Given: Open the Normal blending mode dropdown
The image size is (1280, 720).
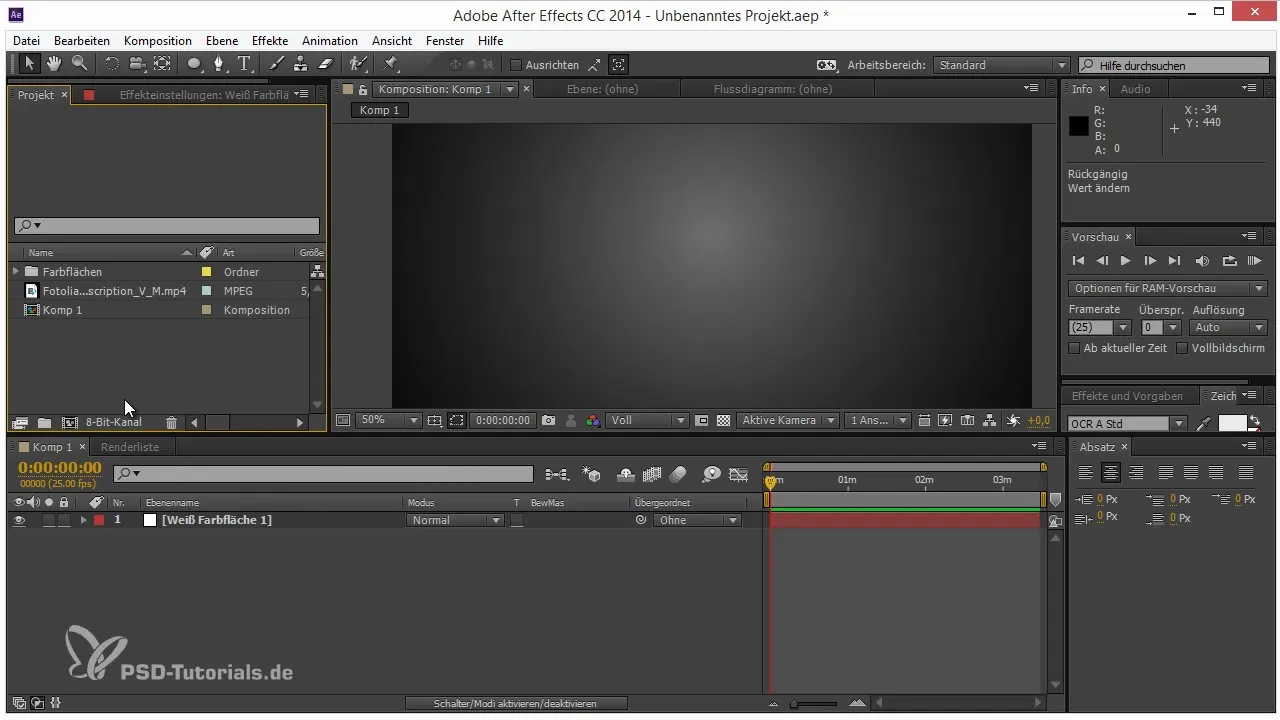Looking at the screenshot, I should pyautogui.click(x=455, y=520).
